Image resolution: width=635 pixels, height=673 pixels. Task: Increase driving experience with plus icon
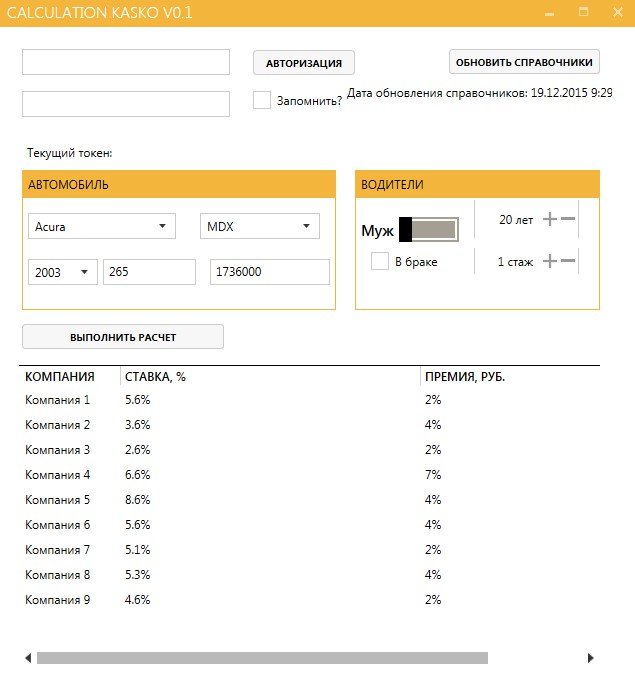[549, 261]
